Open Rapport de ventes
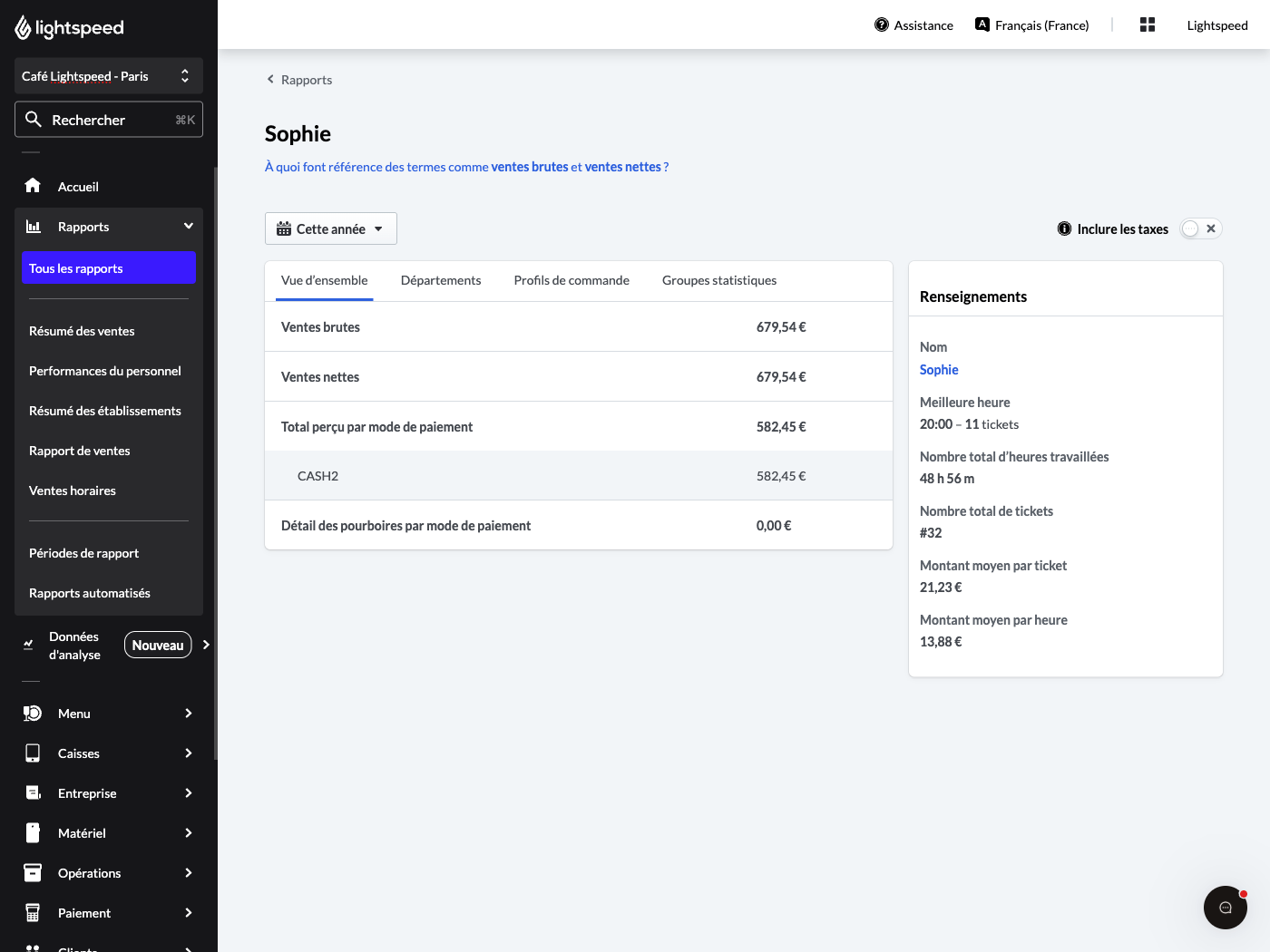The image size is (1270, 952). tap(80, 451)
